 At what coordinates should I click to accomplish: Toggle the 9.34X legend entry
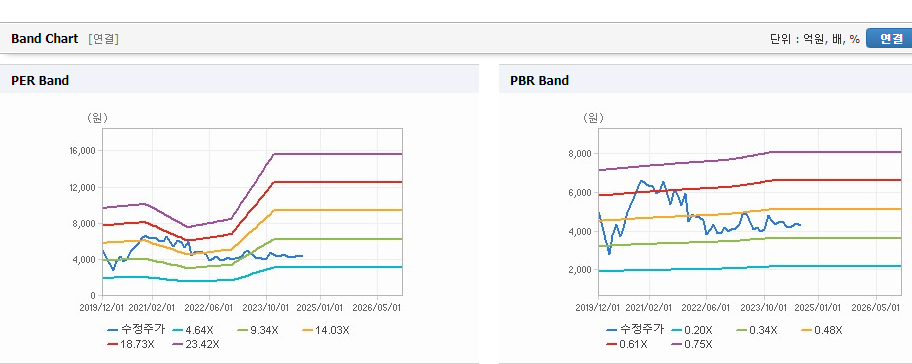258,330
